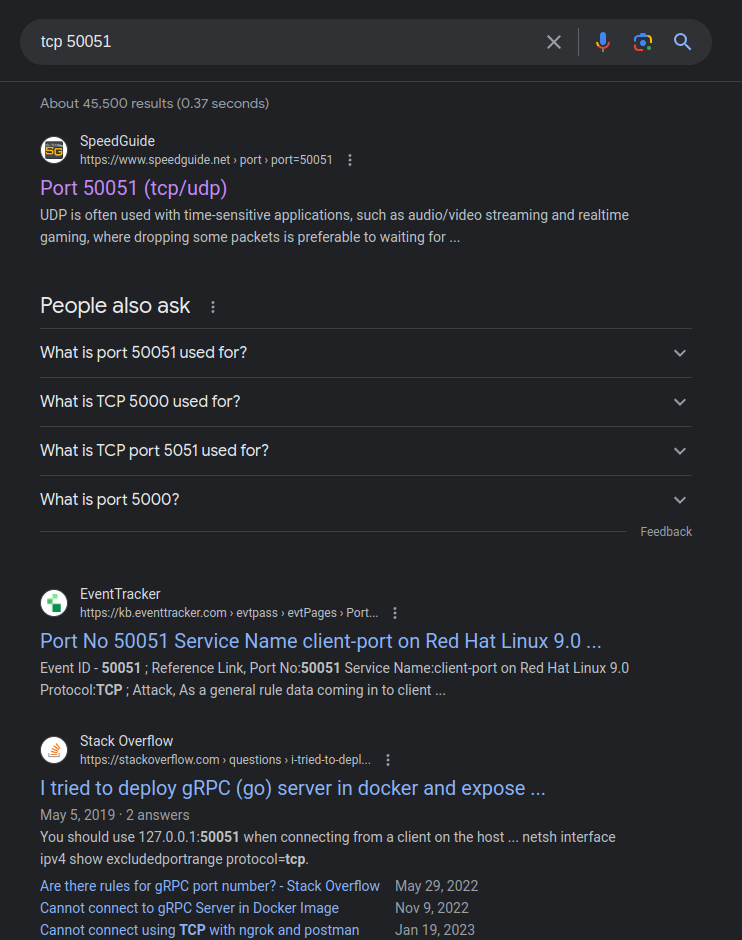Clear the search query with the X icon

(x=554, y=42)
